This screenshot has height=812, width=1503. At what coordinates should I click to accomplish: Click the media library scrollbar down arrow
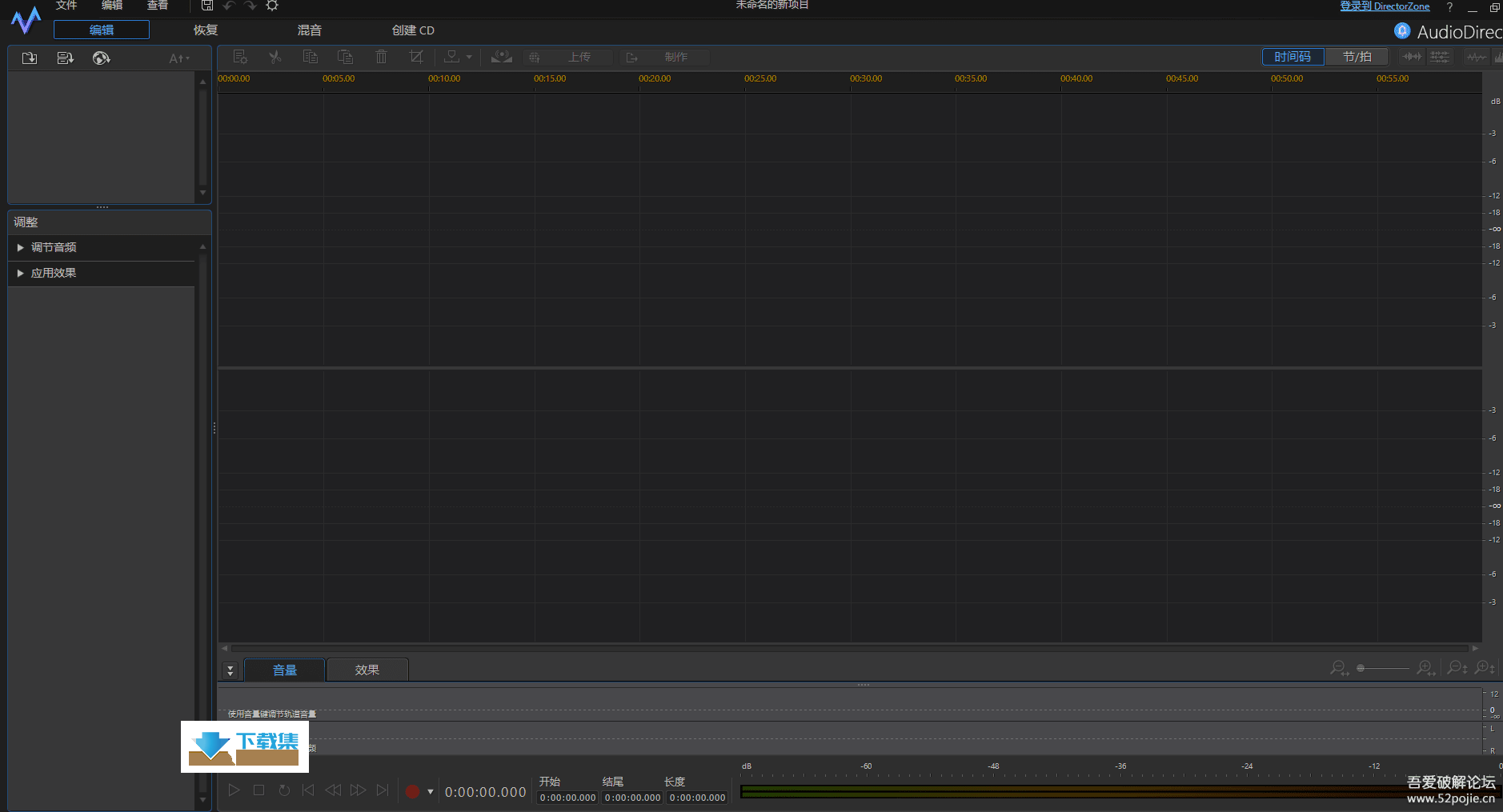pos(202,193)
